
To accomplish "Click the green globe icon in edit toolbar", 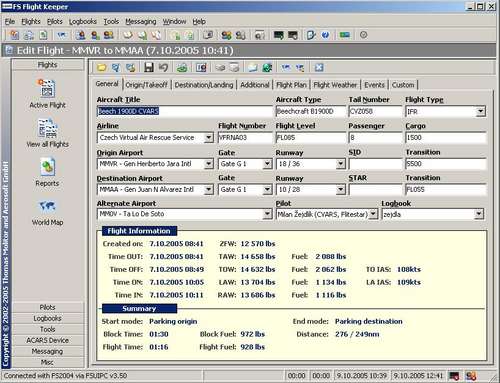I will tap(267, 68).
